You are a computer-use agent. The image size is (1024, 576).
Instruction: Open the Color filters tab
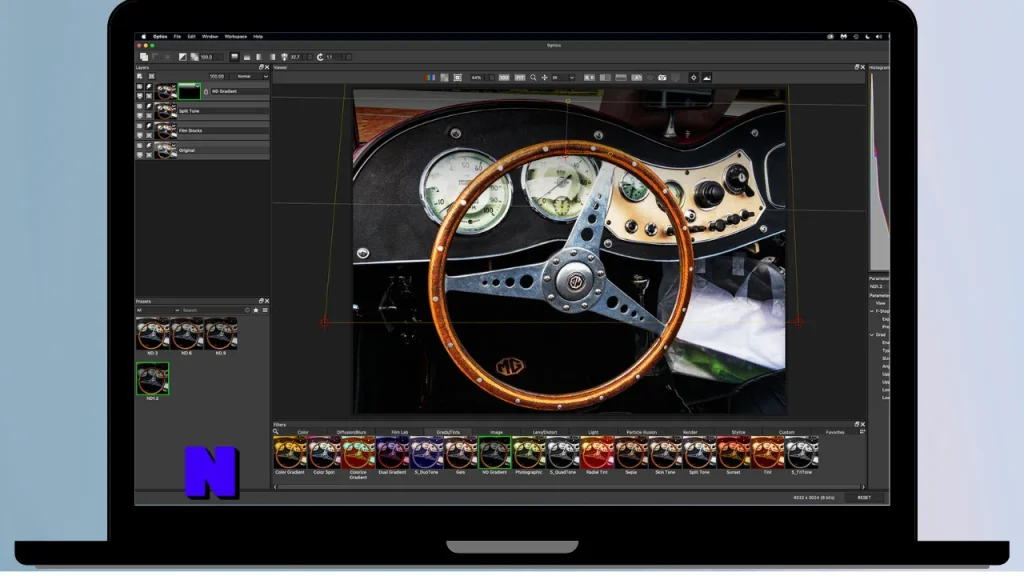click(x=303, y=432)
